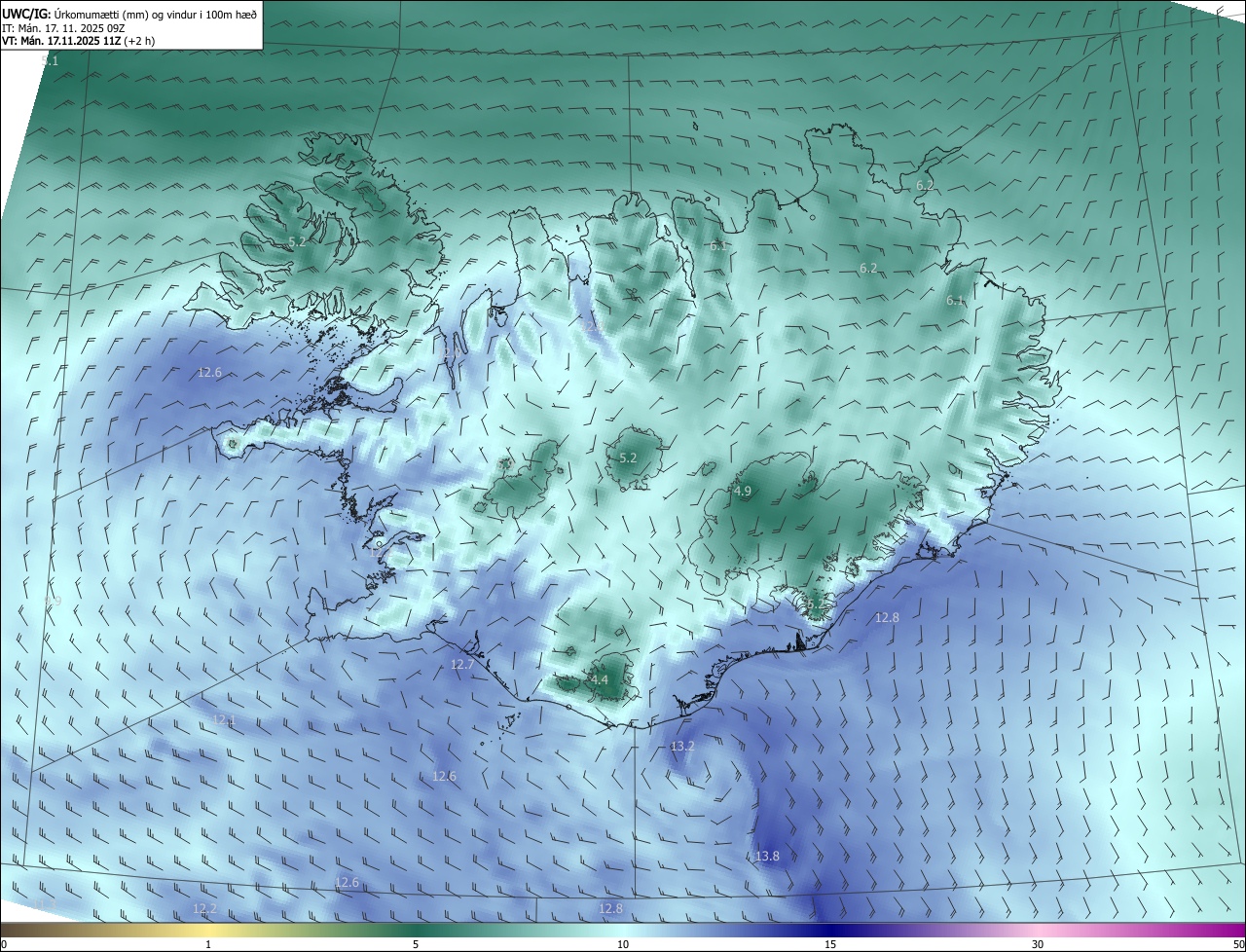
Task: Click the valid time 'VT: Mán. 17.11.2025 11Z (+2 h)'
Action: tap(79, 41)
